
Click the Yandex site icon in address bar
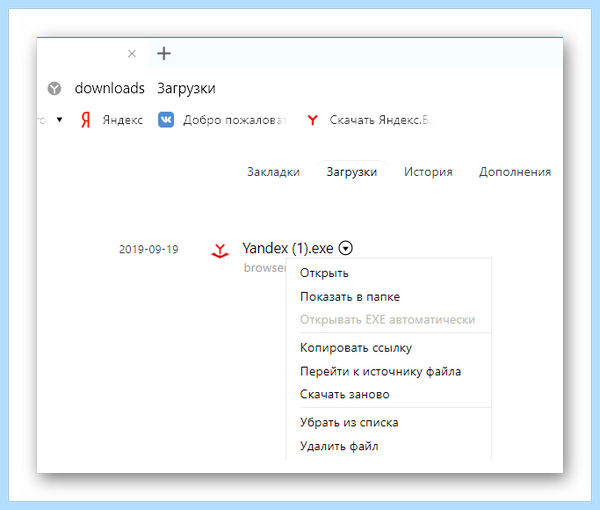54,88
